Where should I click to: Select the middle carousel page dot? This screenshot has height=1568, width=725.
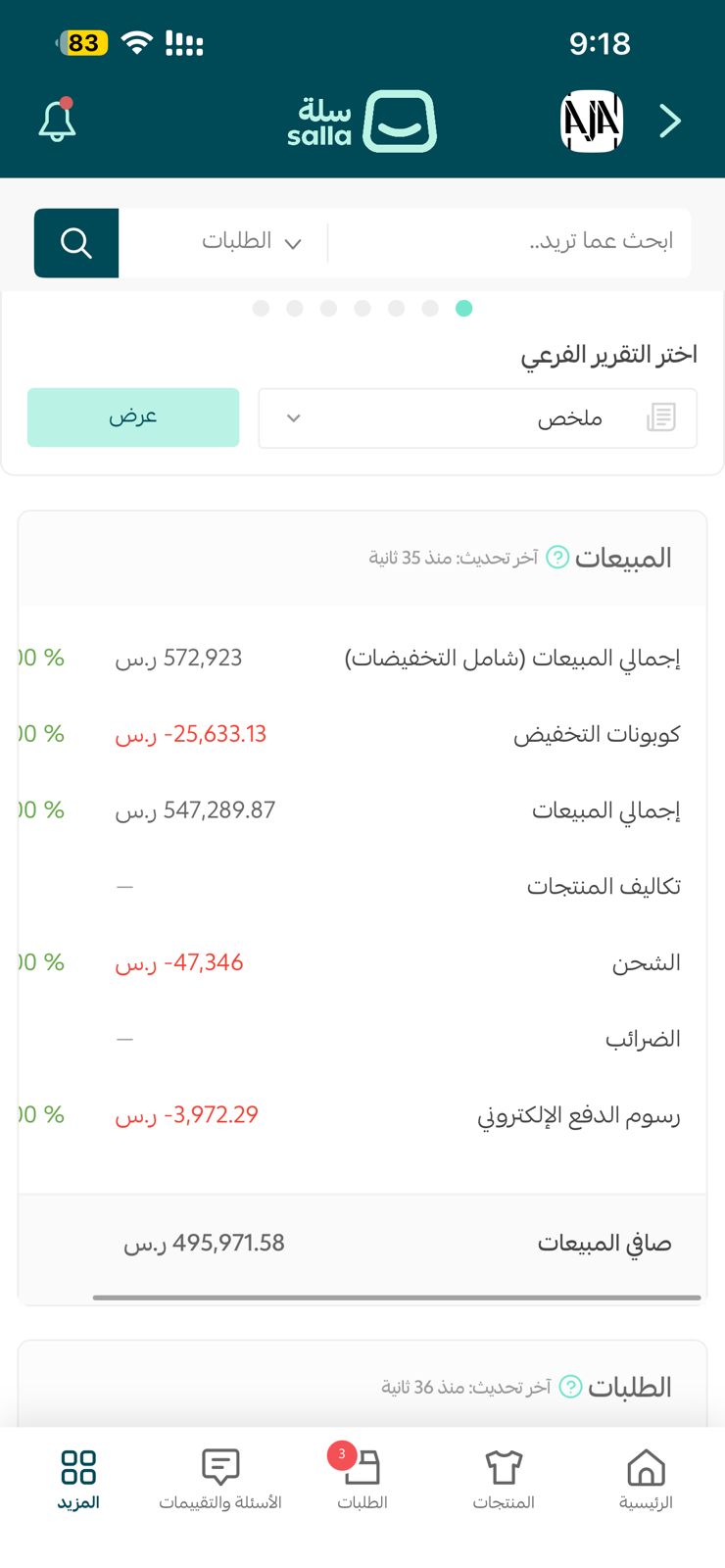coord(362,309)
